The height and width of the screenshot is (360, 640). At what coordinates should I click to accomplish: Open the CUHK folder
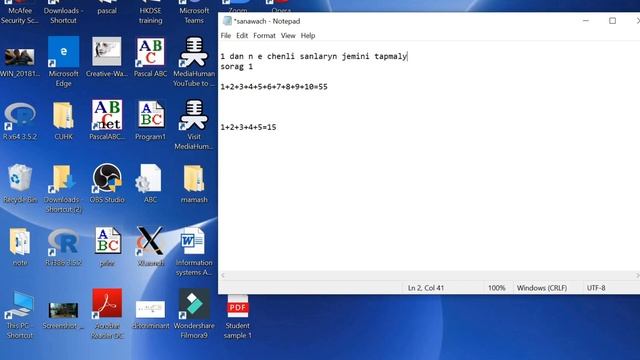click(63, 116)
